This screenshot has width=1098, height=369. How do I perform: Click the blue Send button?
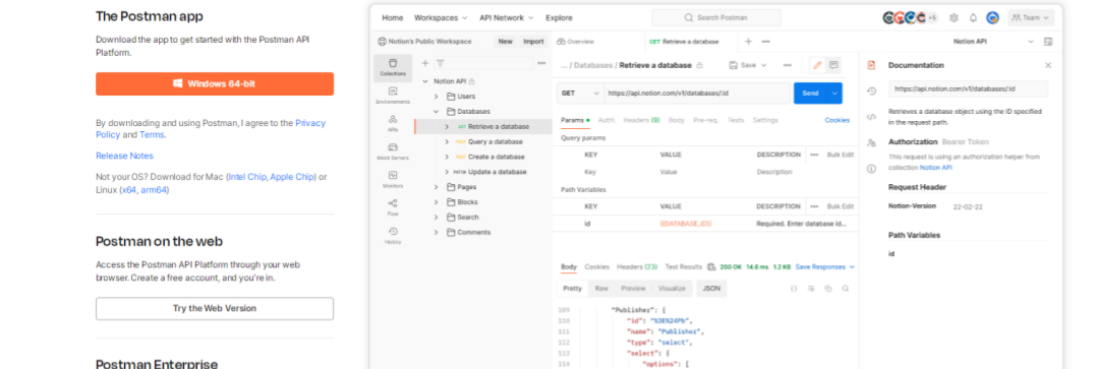click(810, 93)
